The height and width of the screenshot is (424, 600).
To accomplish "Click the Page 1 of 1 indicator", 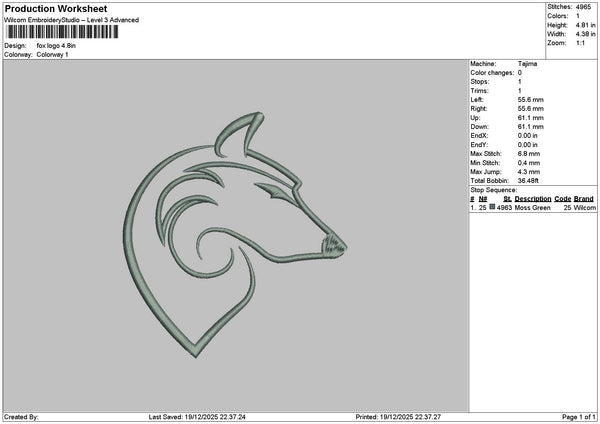I will click(579, 417).
